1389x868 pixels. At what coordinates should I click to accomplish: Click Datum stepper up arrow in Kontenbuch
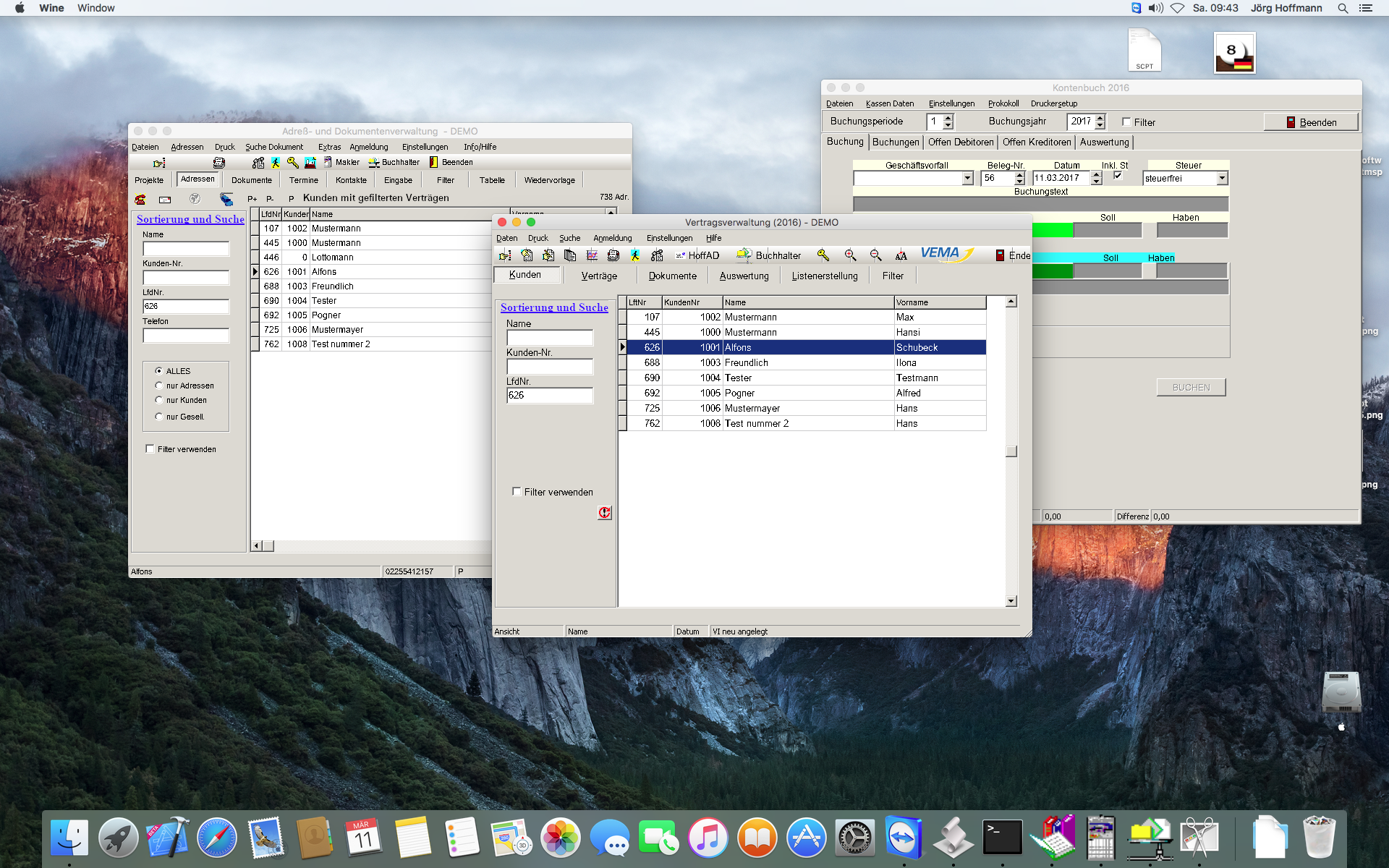pos(1096,175)
